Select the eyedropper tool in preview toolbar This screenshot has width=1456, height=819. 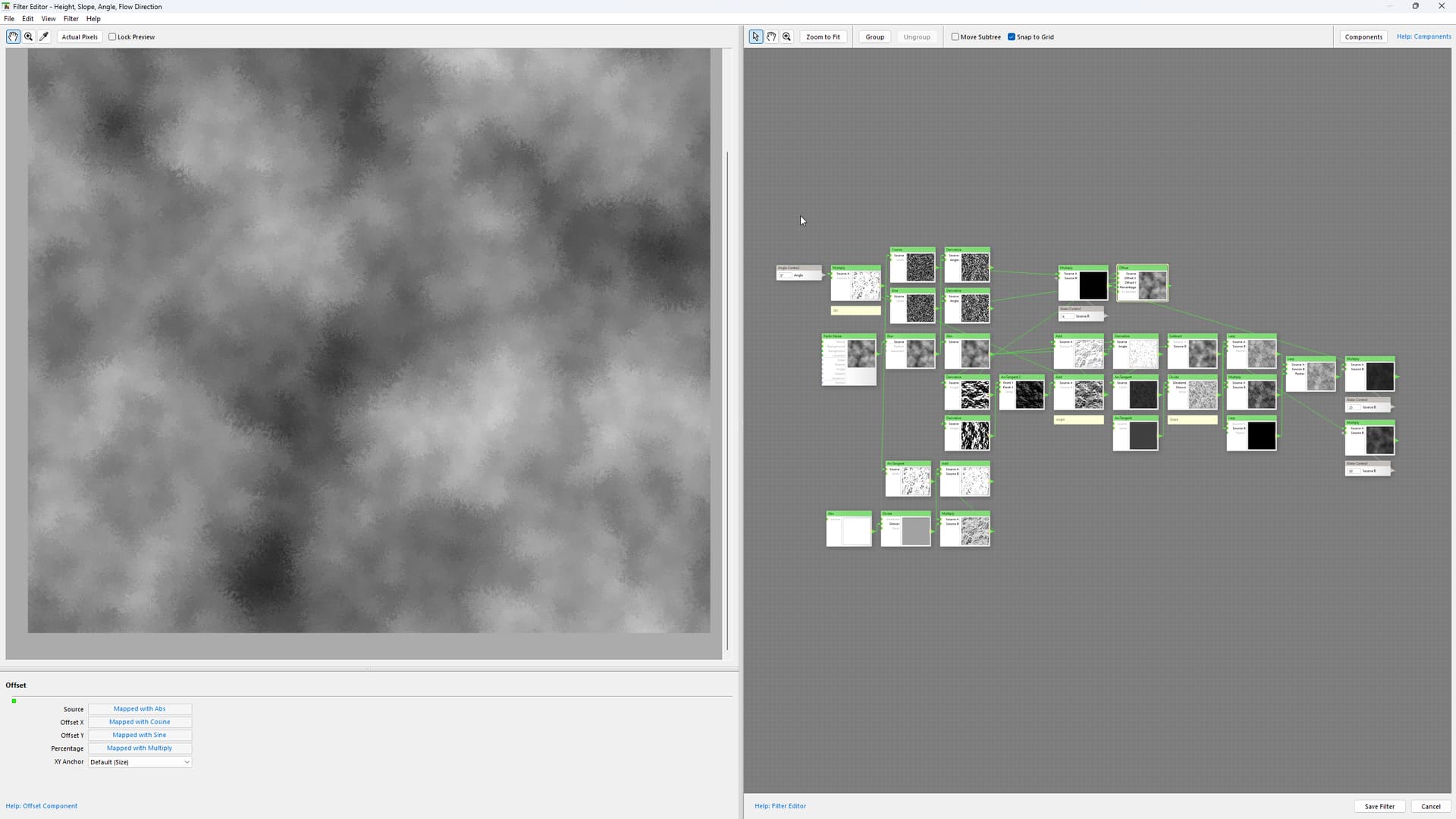[44, 36]
